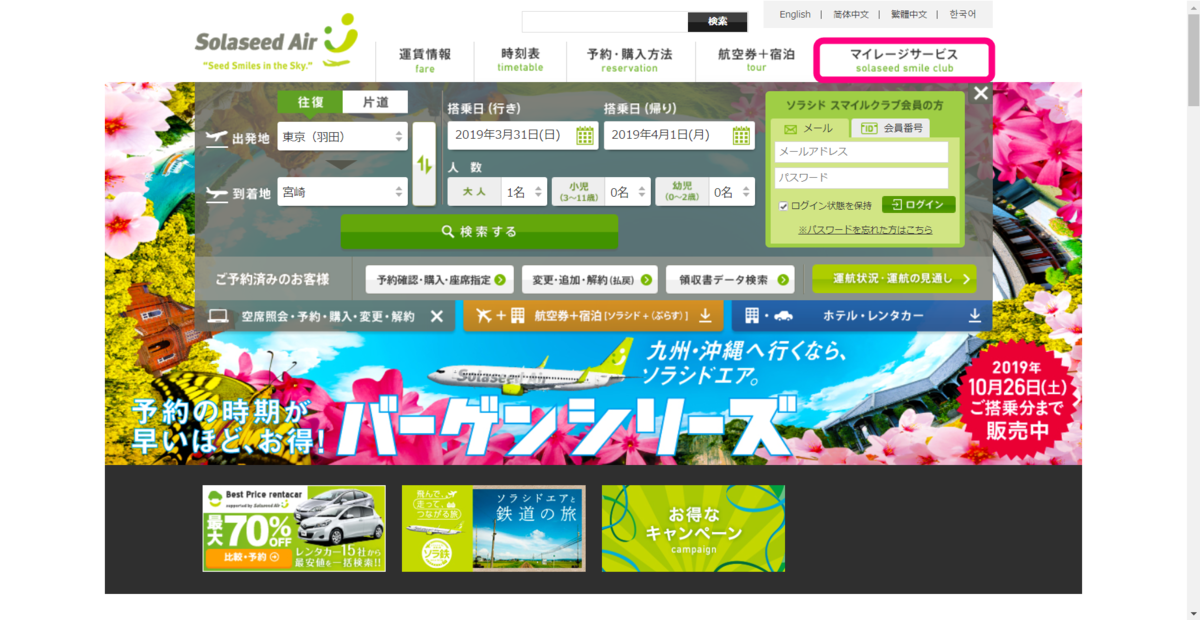Close the 空席照会・予約 bar with its X
This screenshot has width=1200, height=620.
tap(436, 316)
